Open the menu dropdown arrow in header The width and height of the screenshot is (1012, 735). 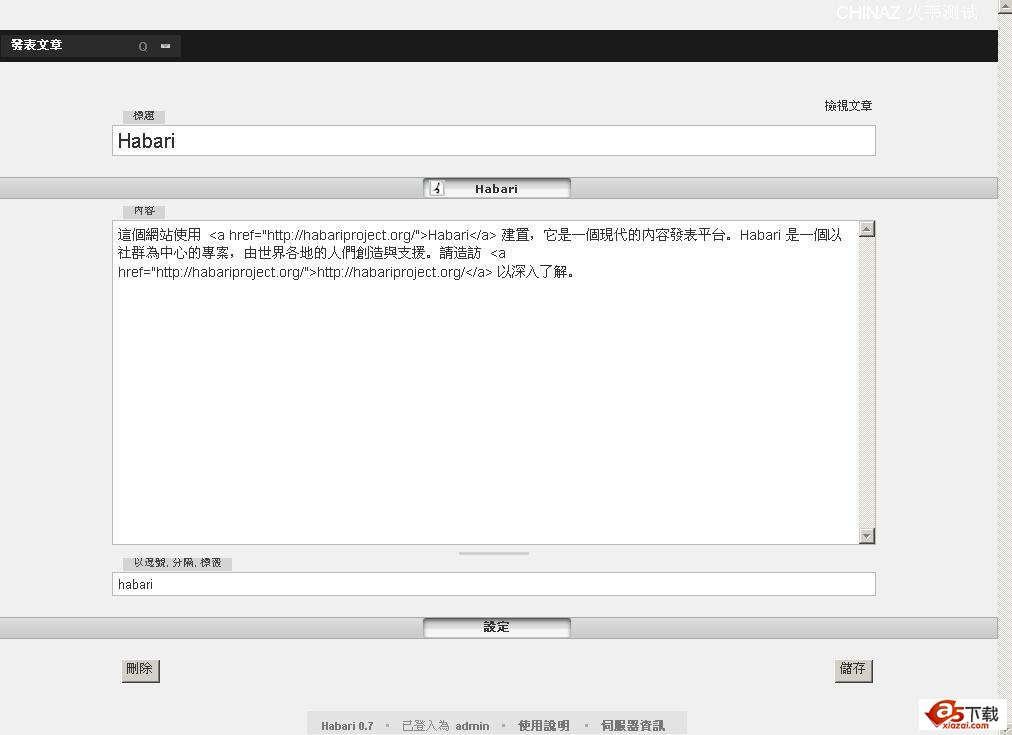pyautogui.click(x=165, y=46)
